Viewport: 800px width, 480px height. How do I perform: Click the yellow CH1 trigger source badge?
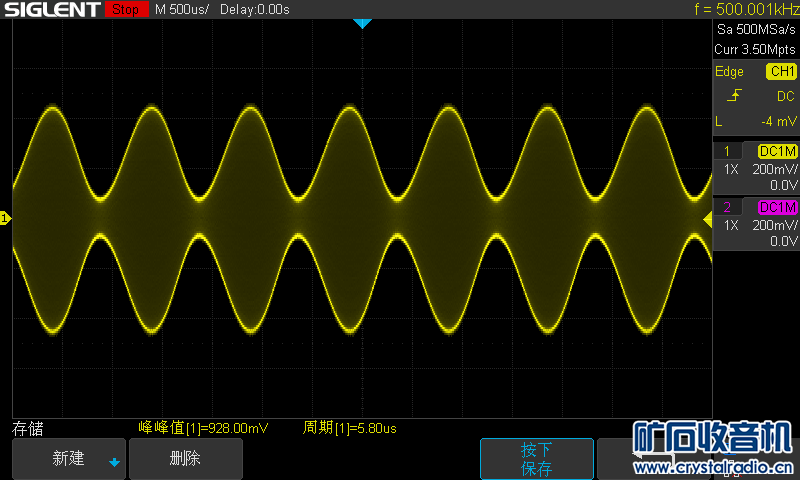[781, 71]
